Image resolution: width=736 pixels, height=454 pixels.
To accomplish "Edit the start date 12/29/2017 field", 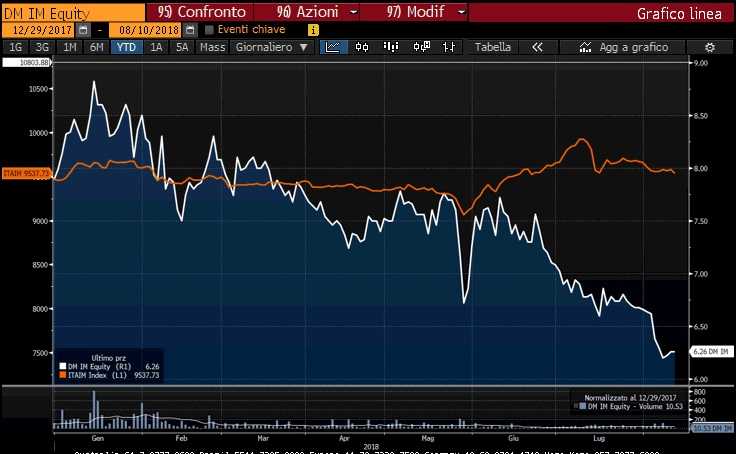I will click(x=39, y=30).
